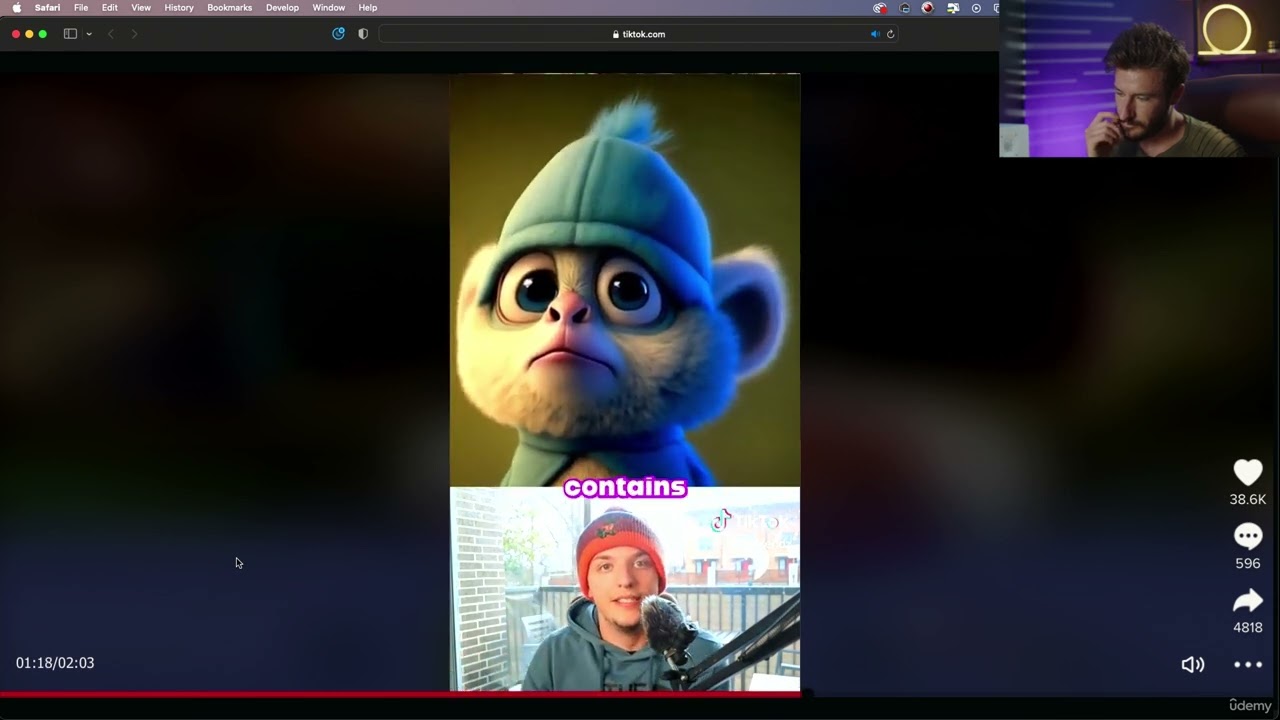Reload the page in Safari
Viewport: 1280px width, 720px height.
890,34
